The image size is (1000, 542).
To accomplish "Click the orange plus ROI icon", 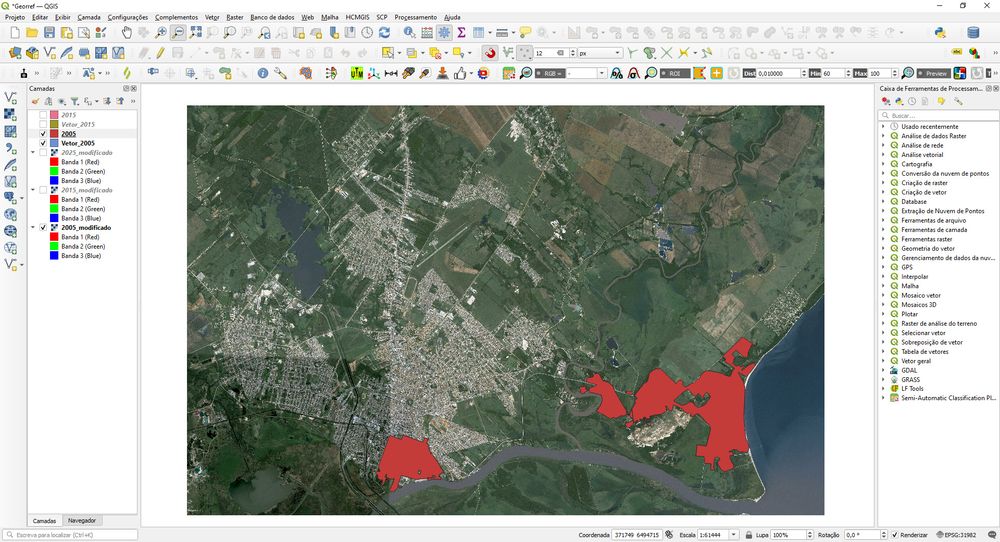I will click(x=716, y=73).
